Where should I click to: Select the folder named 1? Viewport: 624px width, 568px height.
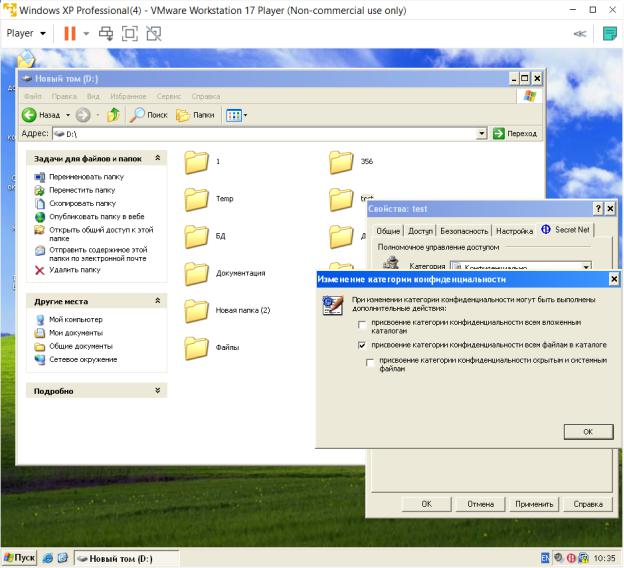pos(197,162)
